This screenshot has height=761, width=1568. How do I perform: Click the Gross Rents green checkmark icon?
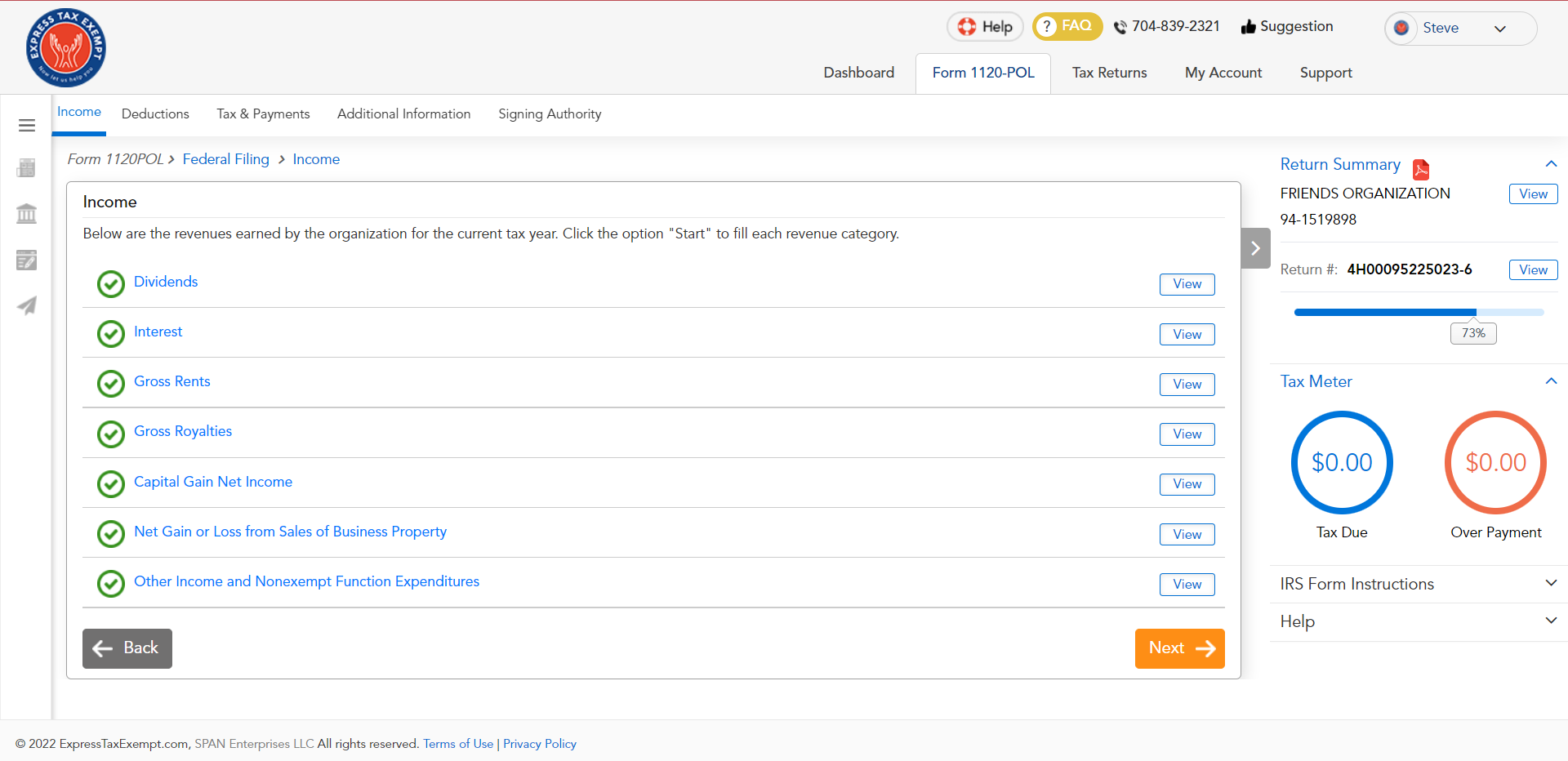click(111, 384)
